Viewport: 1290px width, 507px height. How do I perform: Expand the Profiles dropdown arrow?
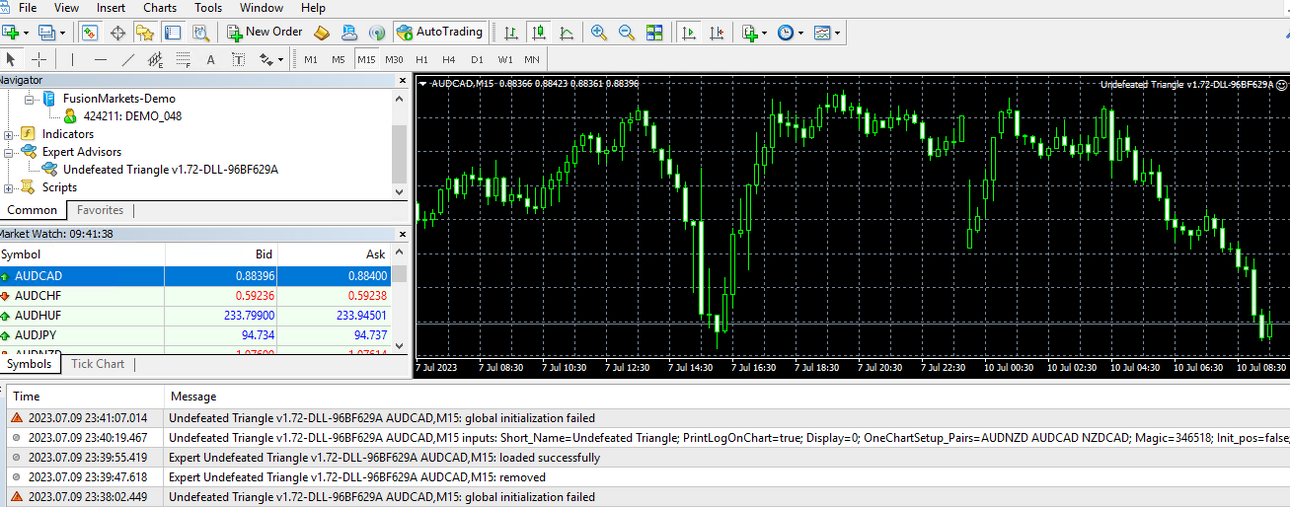point(62,33)
